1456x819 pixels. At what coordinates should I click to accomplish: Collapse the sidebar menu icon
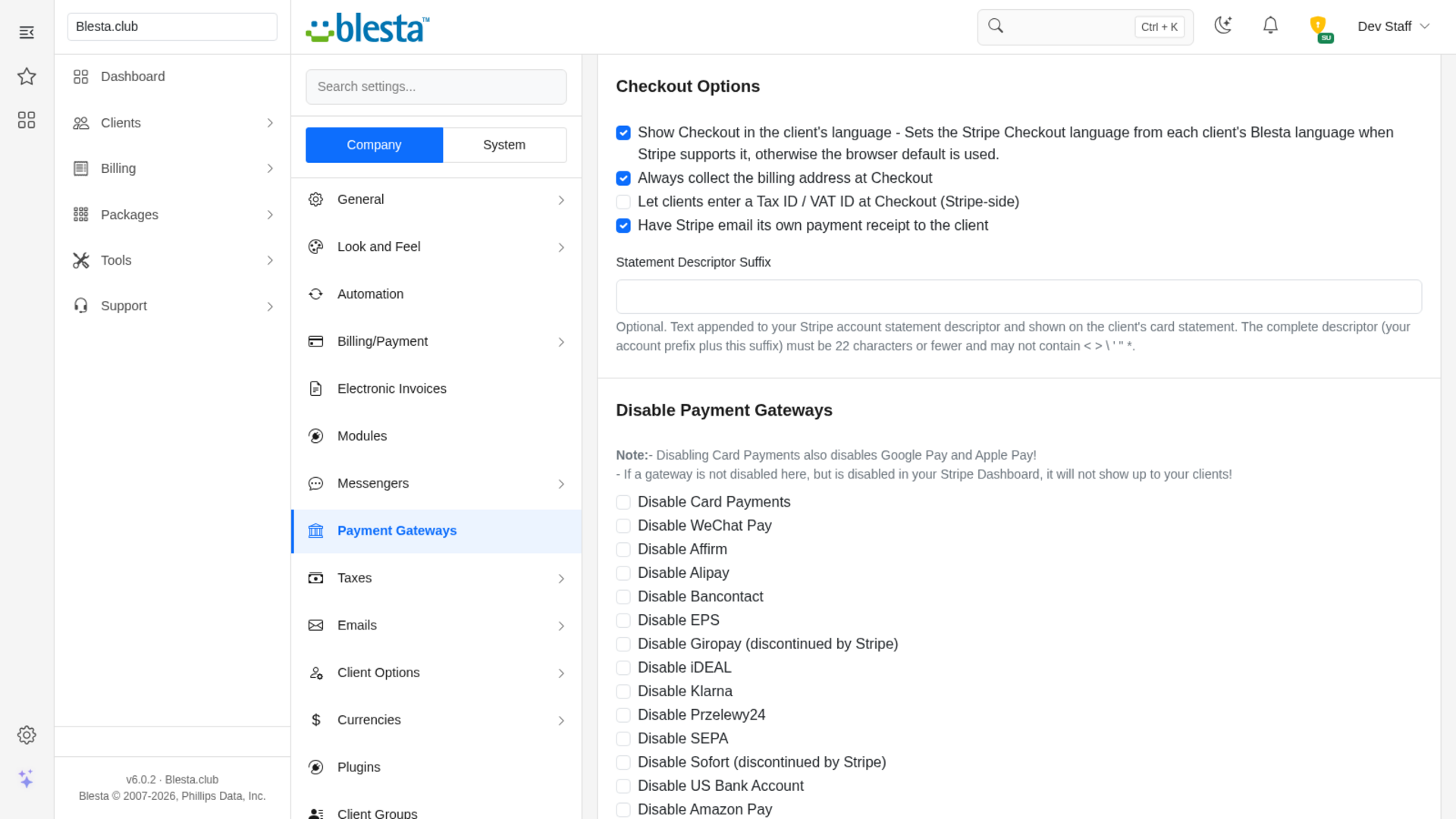(x=27, y=32)
